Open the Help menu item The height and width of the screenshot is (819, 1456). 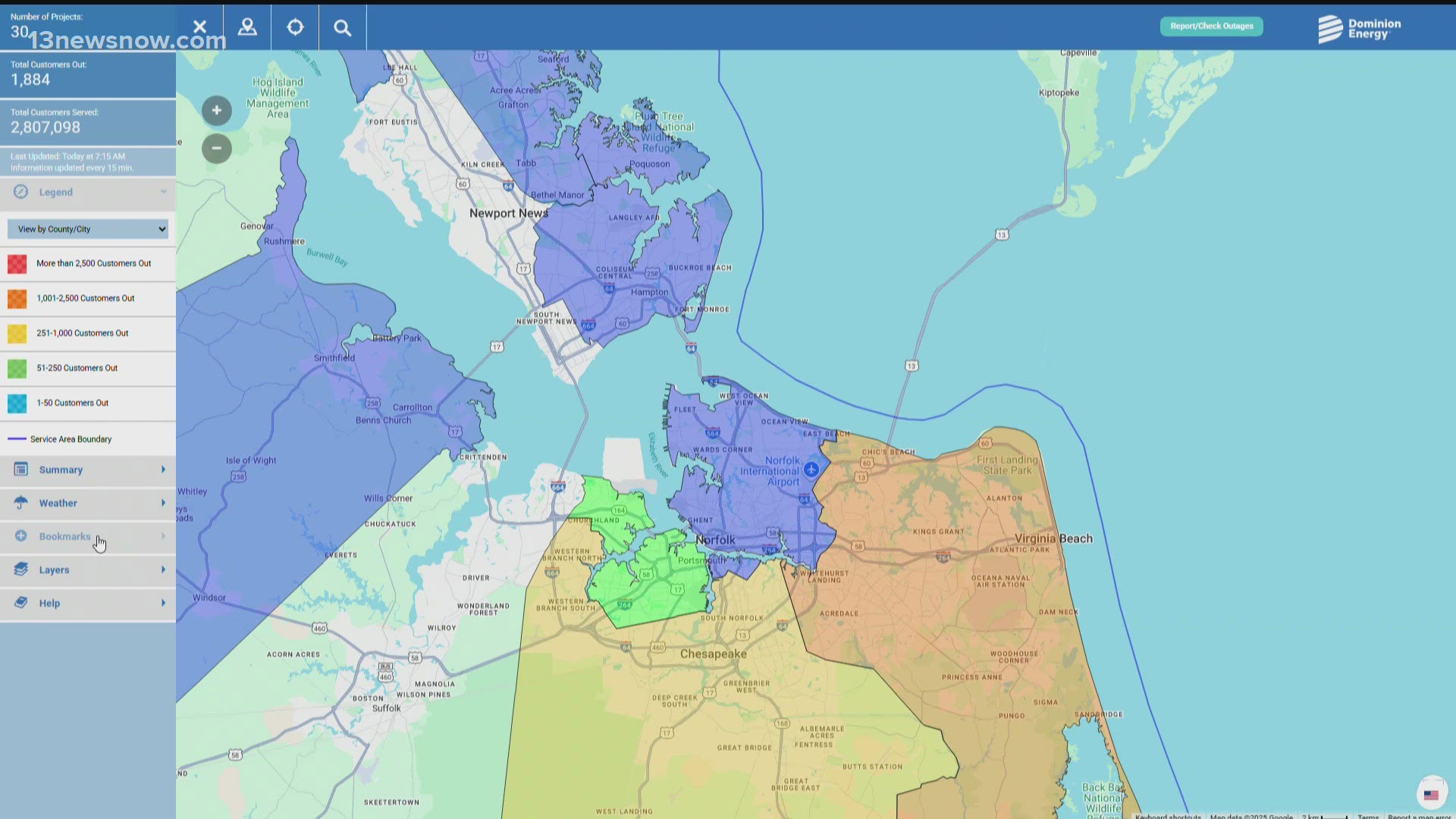click(x=49, y=603)
